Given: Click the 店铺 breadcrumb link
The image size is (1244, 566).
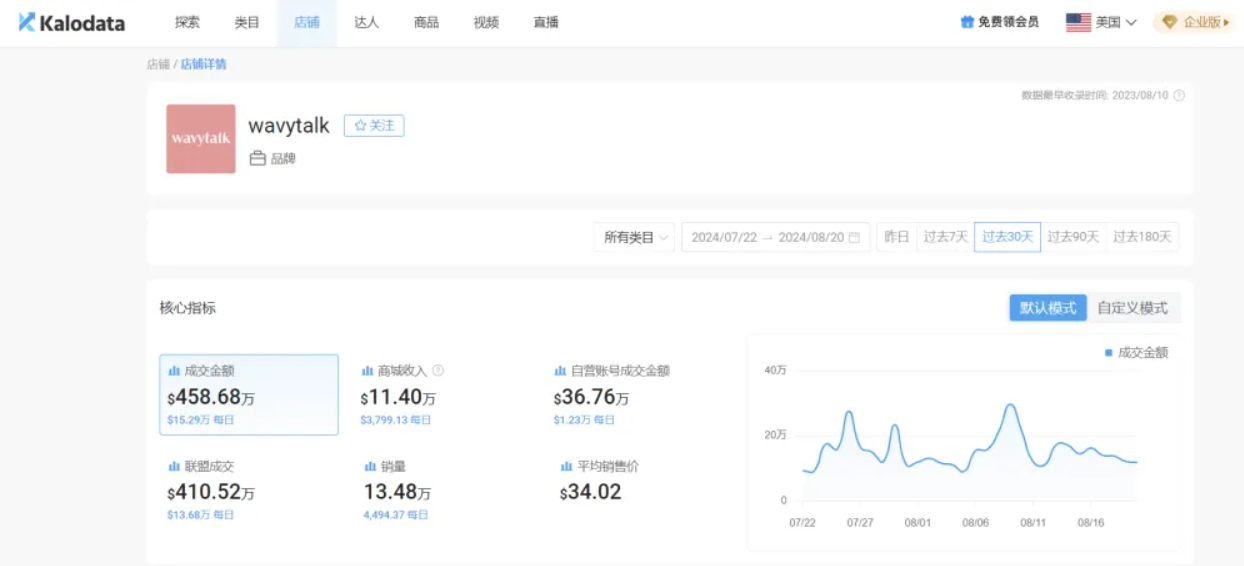Looking at the screenshot, I should click(x=158, y=64).
